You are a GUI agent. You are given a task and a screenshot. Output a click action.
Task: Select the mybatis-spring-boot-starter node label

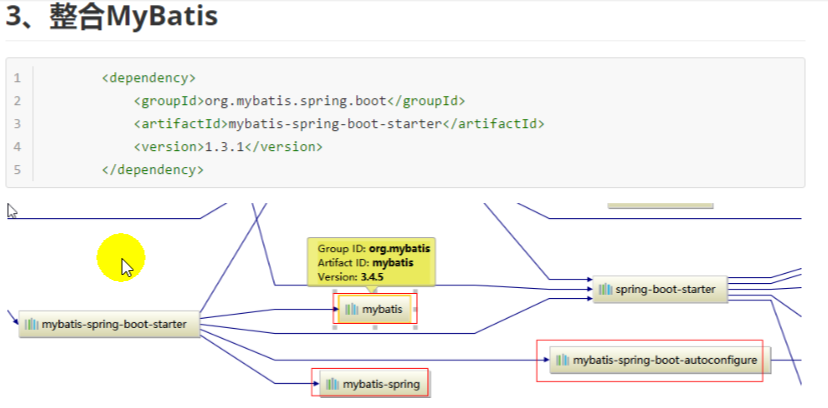pos(120,324)
